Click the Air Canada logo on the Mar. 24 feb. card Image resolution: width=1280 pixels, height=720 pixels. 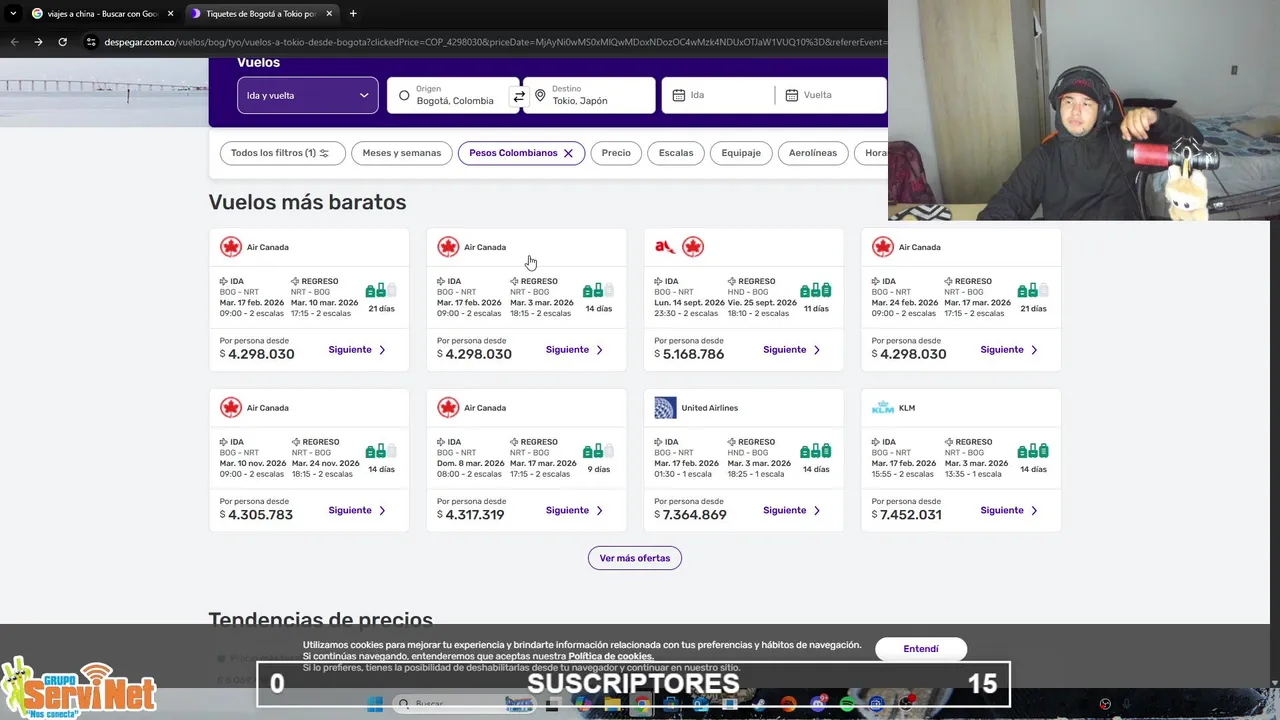point(882,247)
